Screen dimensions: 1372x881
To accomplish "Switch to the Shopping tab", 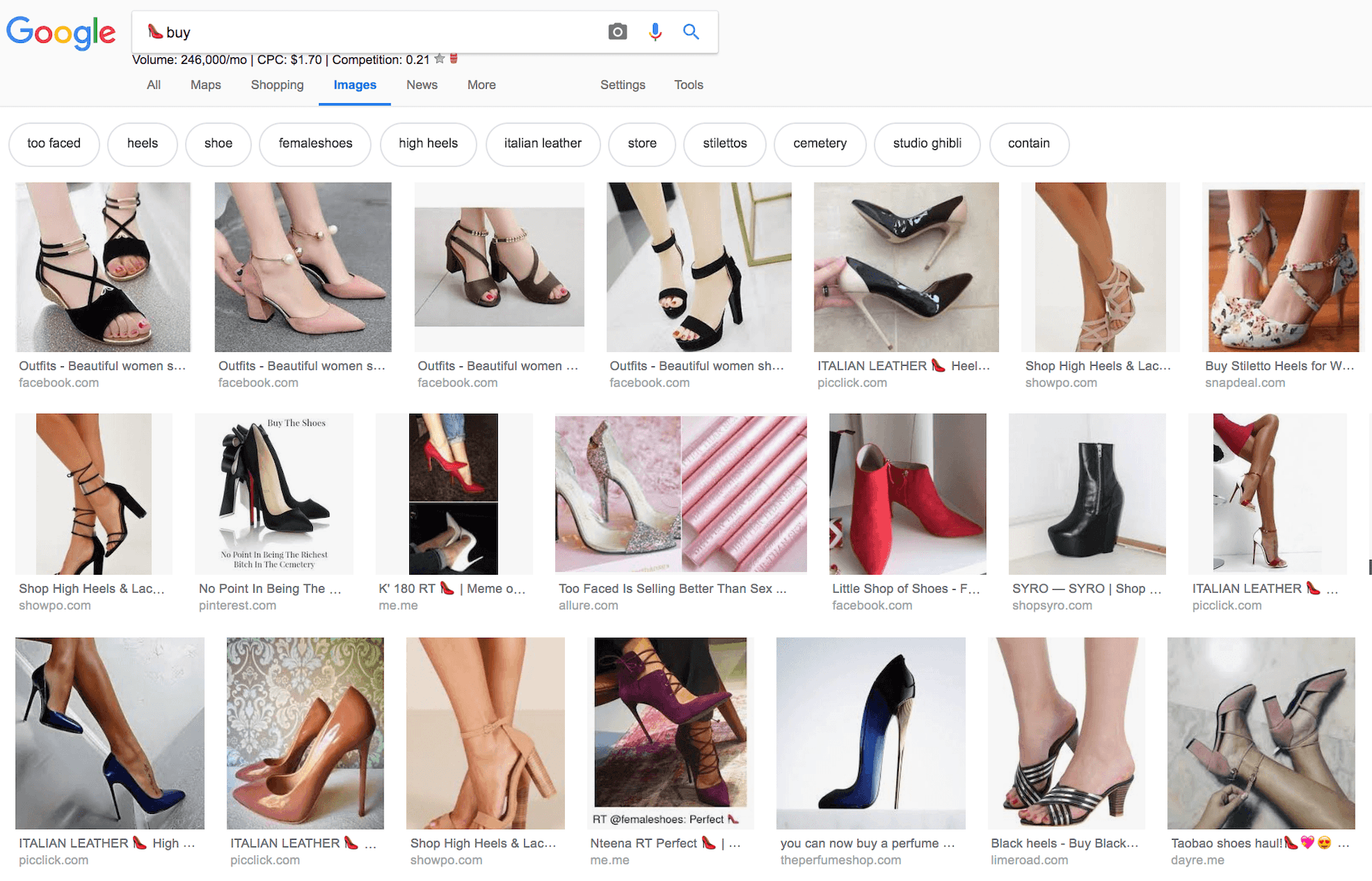I will tap(277, 85).
